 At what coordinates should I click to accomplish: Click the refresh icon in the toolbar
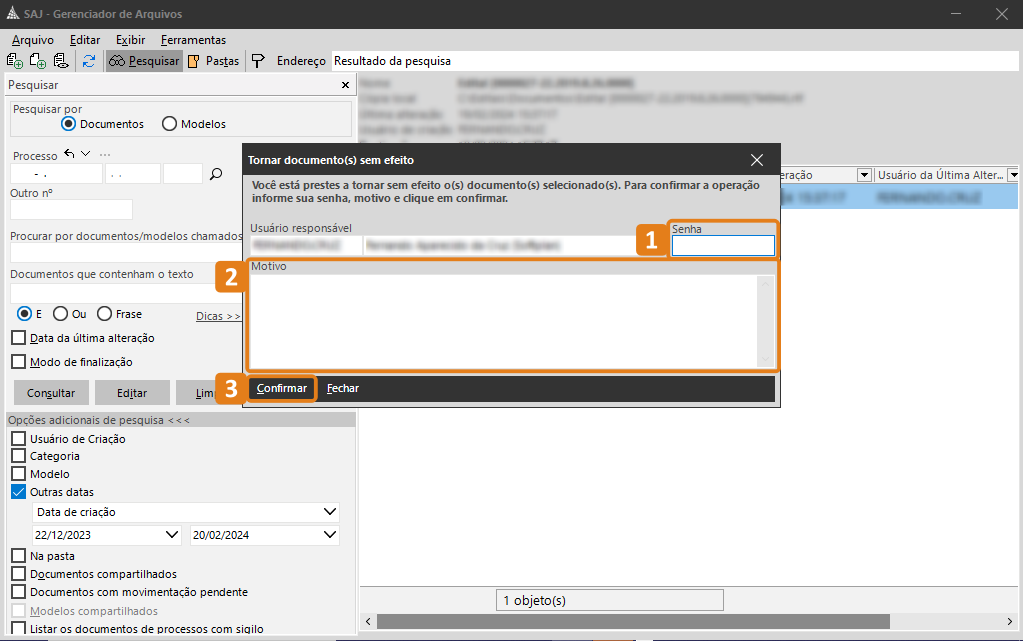coord(89,61)
